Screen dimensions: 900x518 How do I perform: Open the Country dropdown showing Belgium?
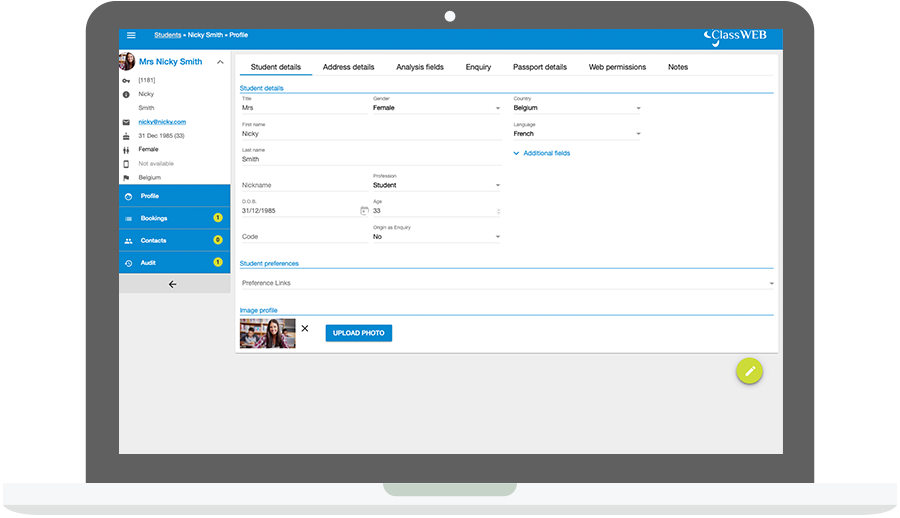click(x=577, y=108)
